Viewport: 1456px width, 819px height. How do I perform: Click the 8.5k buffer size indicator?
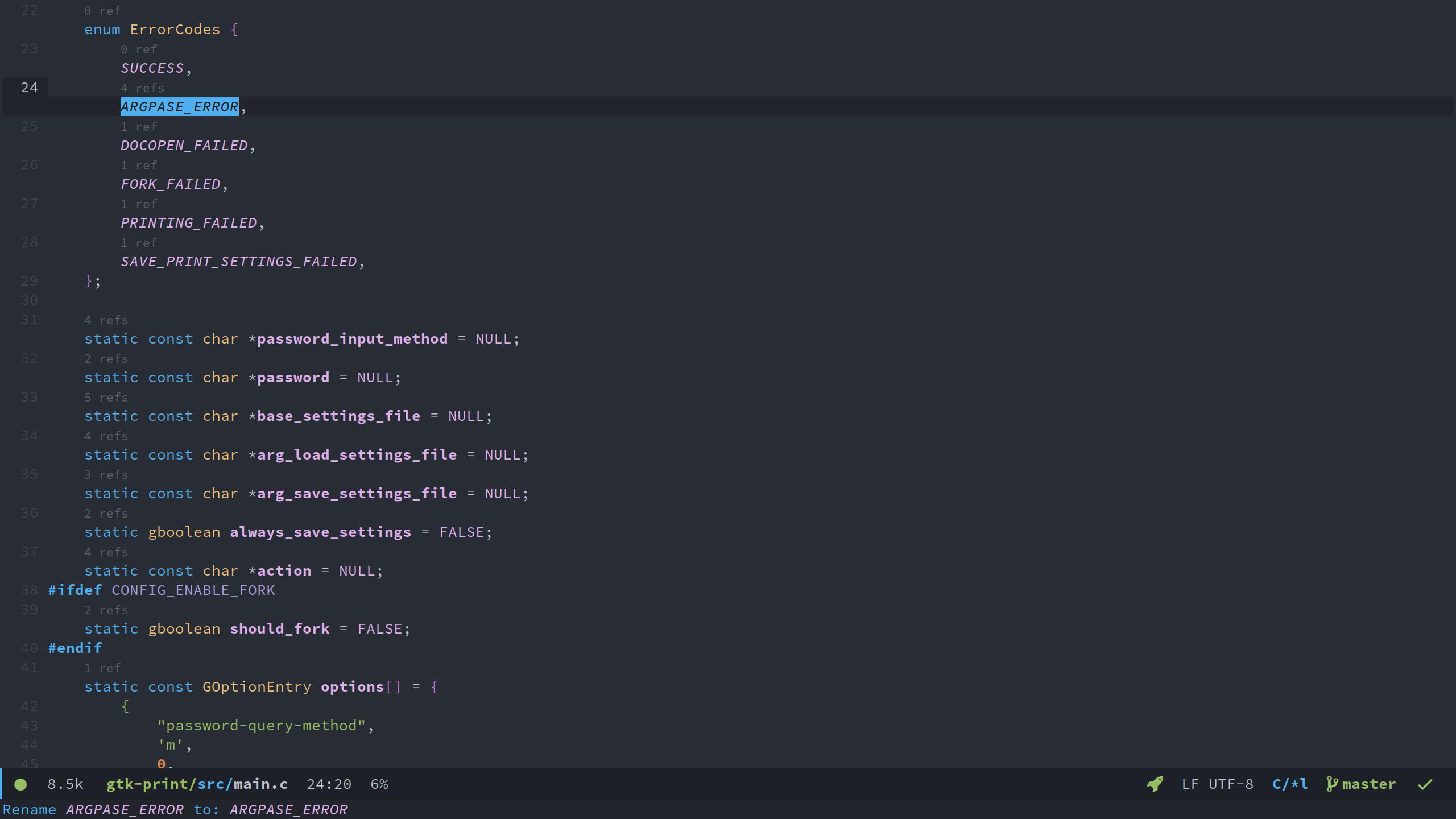click(x=65, y=784)
